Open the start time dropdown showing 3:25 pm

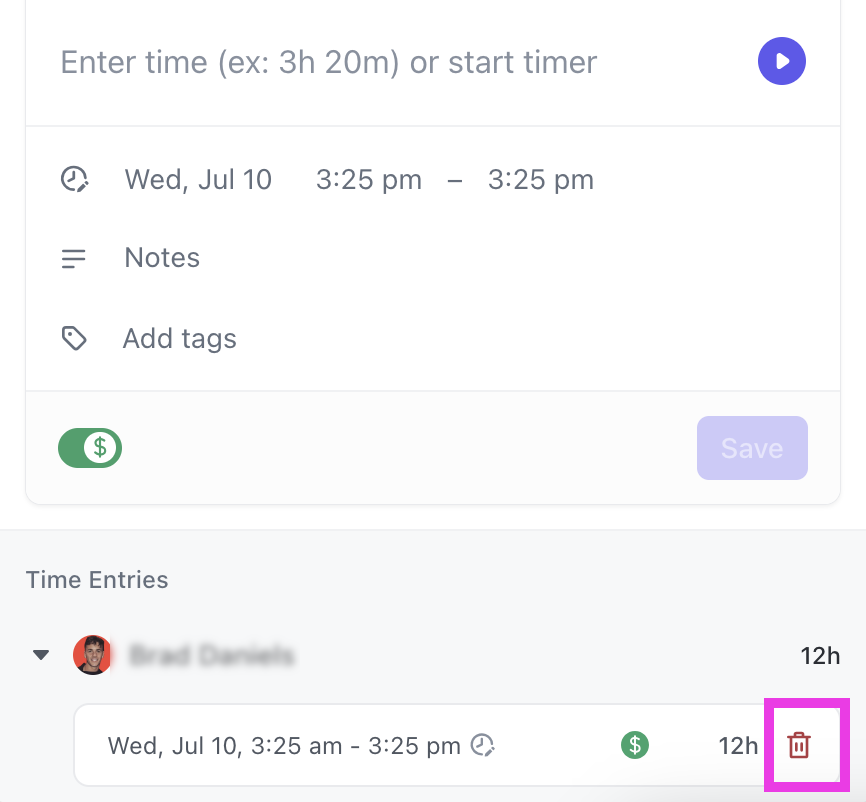pyautogui.click(x=368, y=179)
